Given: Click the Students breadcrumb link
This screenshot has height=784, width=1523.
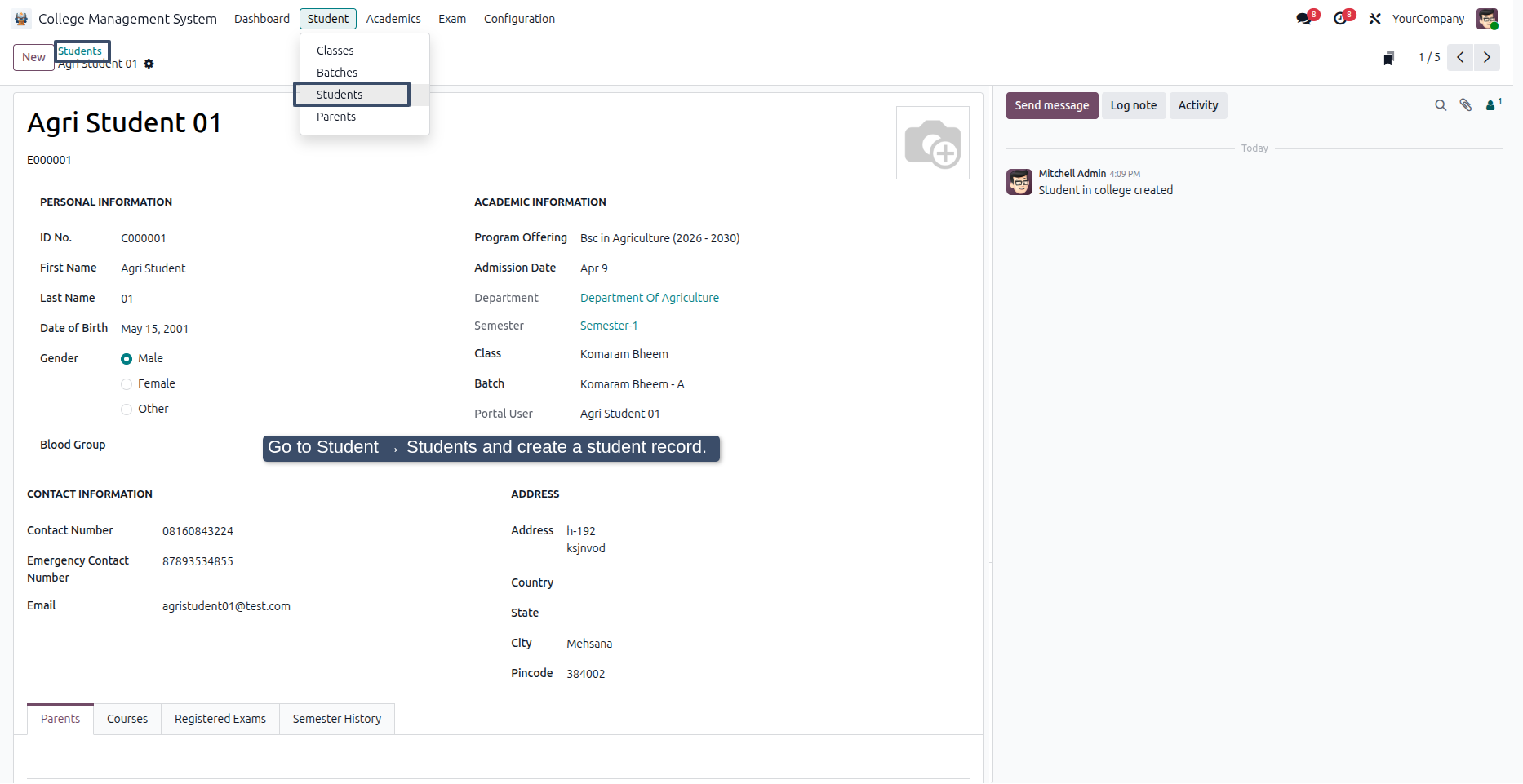Looking at the screenshot, I should click(x=80, y=51).
